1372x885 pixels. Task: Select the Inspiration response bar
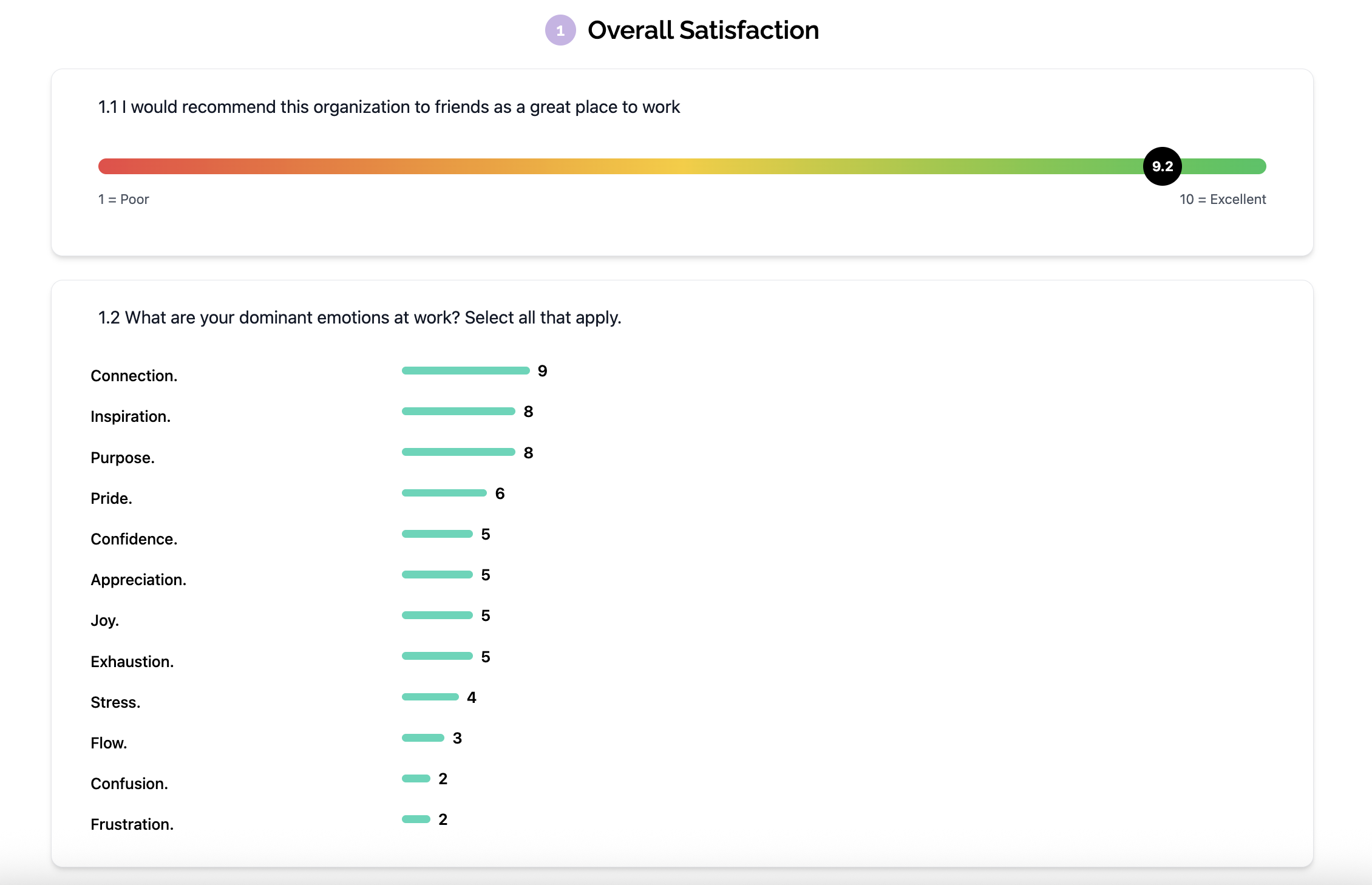(x=458, y=412)
